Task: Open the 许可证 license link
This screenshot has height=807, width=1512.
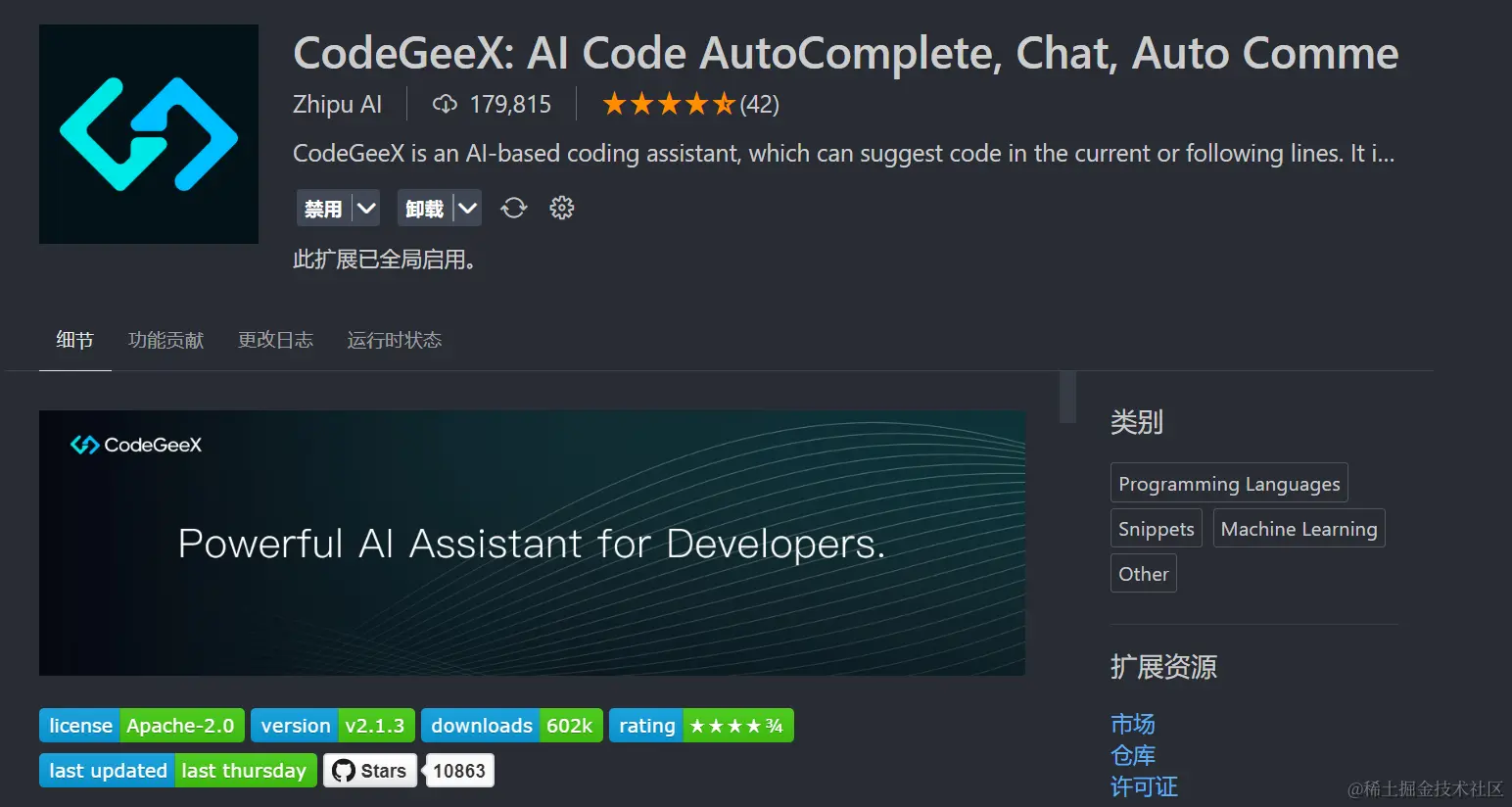Action: tap(1144, 786)
